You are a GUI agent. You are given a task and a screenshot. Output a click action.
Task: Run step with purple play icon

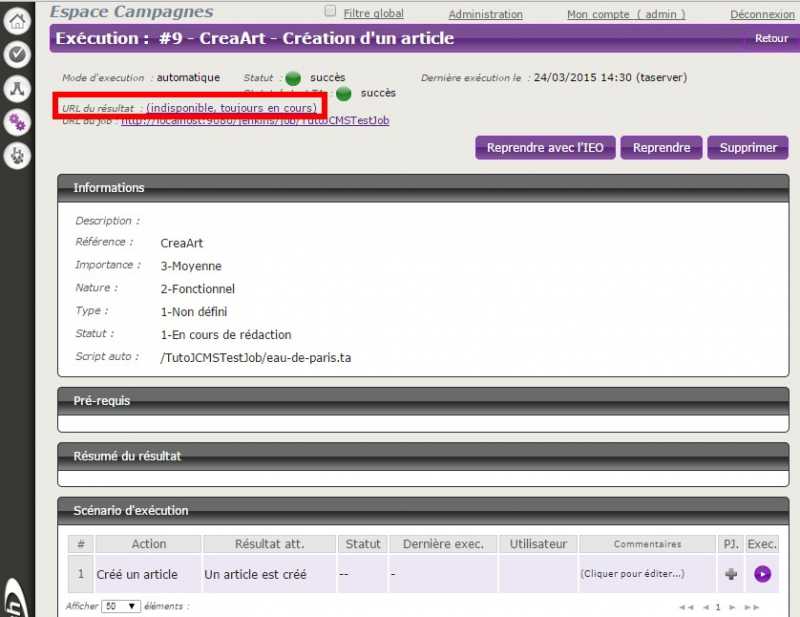click(x=763, y=574)
